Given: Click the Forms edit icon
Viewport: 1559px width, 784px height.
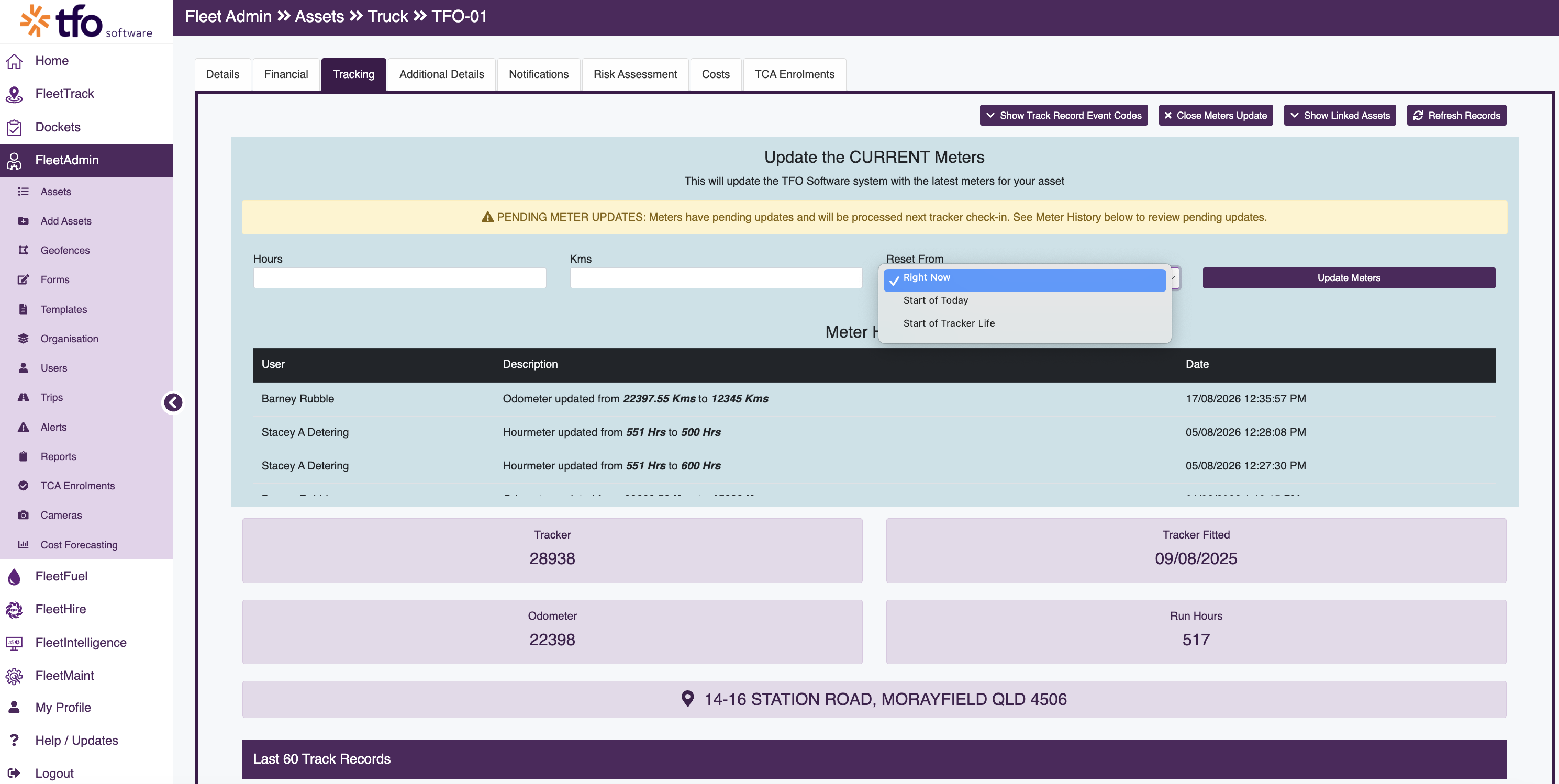Looking at the screenshot, I should (24, 279).
